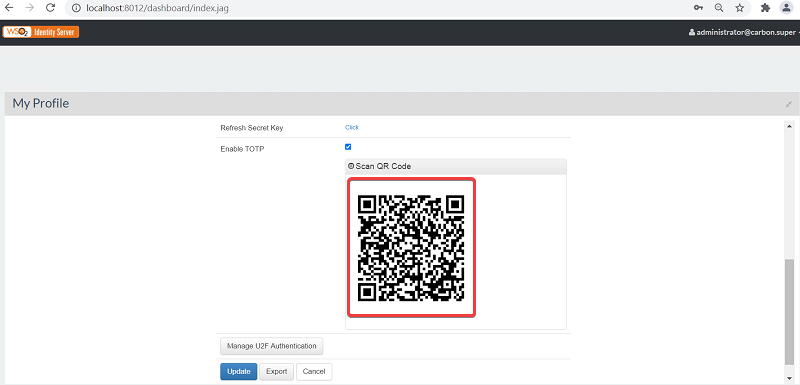
Task: Bookmark this page with the star icon
Action: [x=740, y=8]
